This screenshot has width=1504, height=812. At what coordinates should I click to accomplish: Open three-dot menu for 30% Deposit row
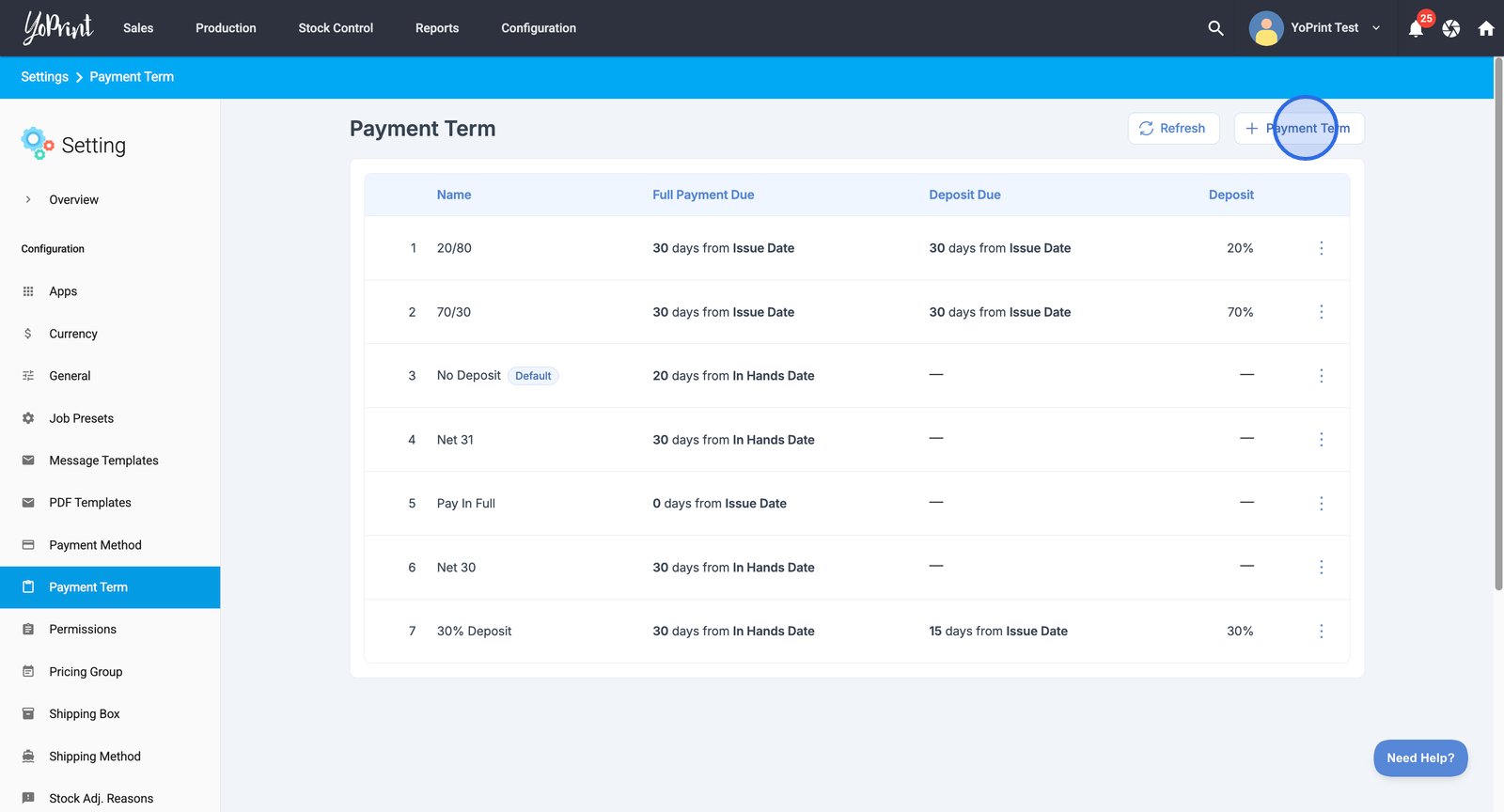(1321, 632)
